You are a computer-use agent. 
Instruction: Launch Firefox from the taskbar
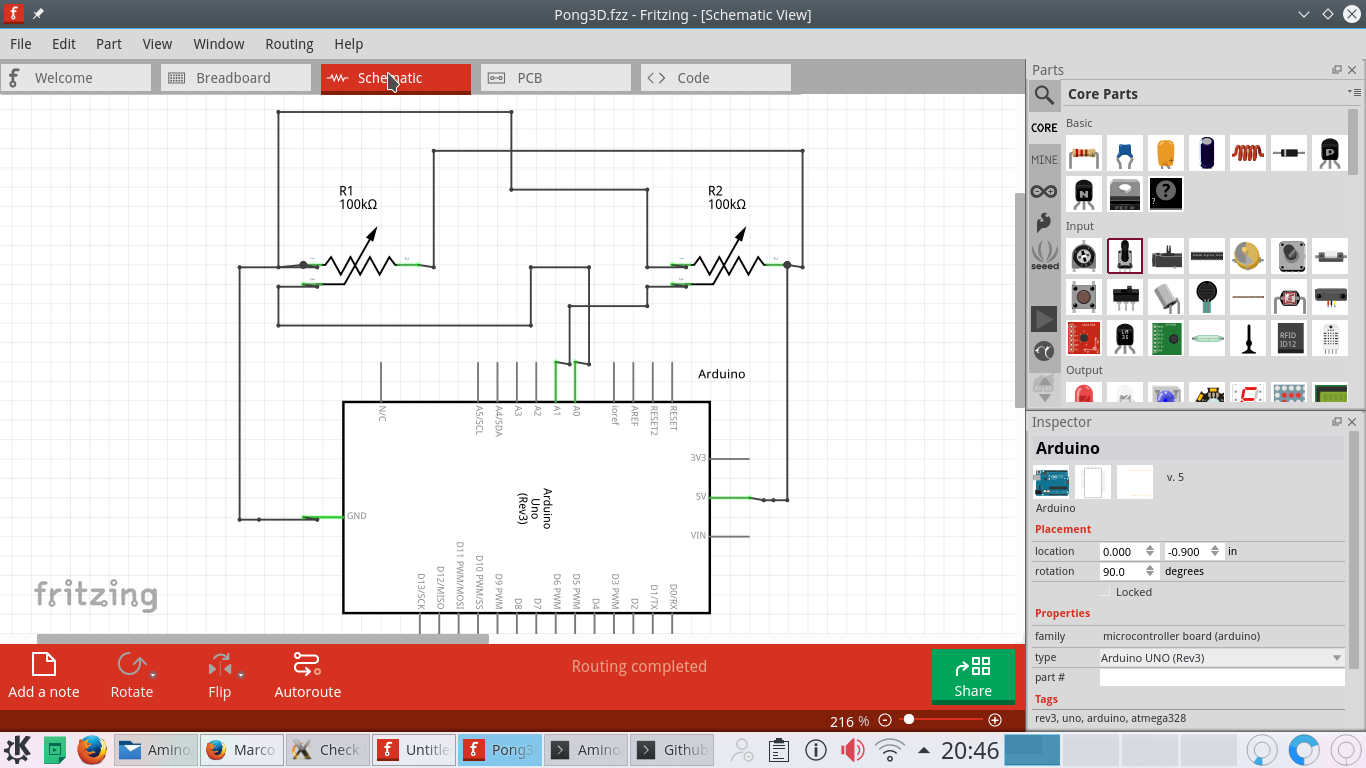click(x=92, y=749)
